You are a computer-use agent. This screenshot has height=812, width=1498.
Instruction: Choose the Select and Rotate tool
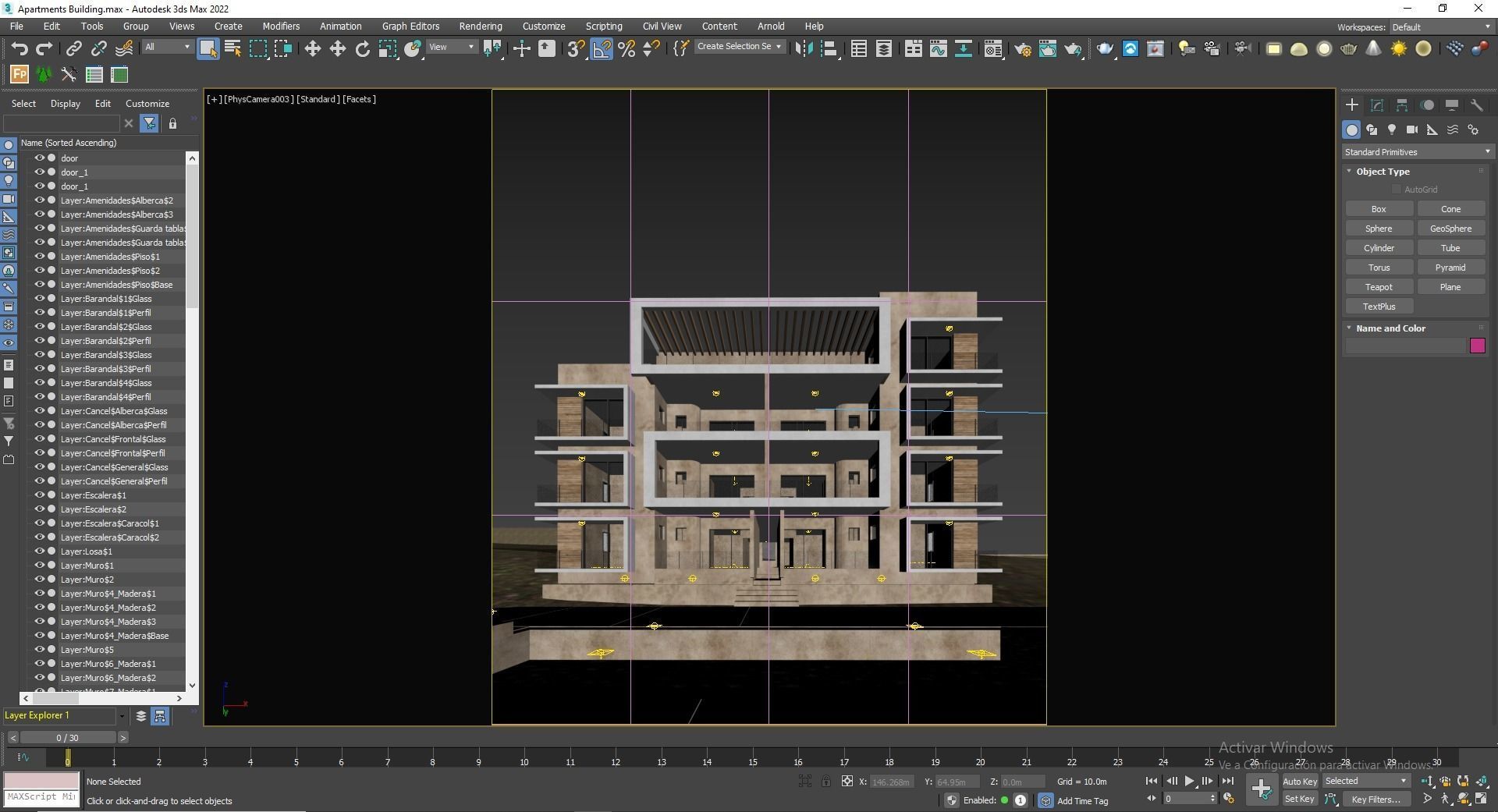(363, 48)
